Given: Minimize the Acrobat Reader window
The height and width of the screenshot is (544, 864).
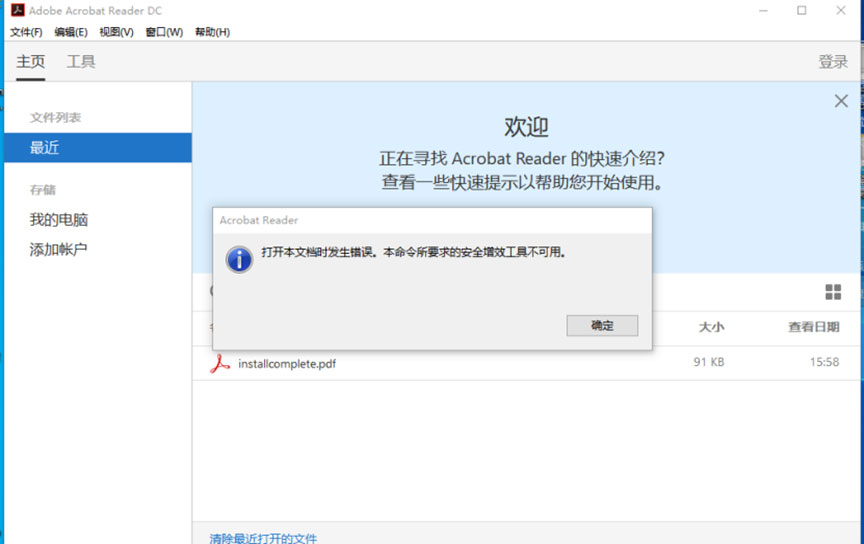Looking at the screenshot, I should coord(763,10).
